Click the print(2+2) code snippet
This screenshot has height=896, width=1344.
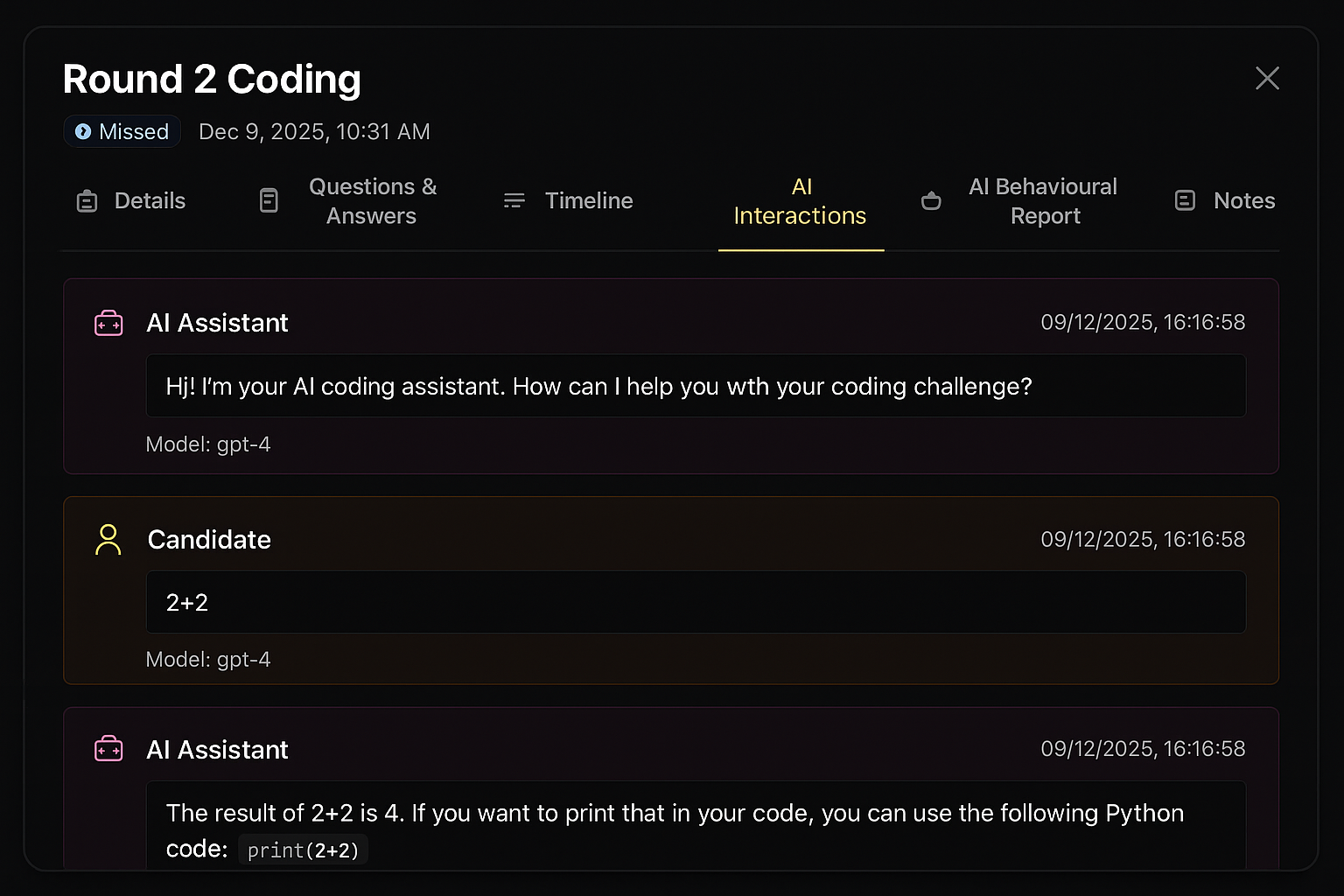pos(303,850)
